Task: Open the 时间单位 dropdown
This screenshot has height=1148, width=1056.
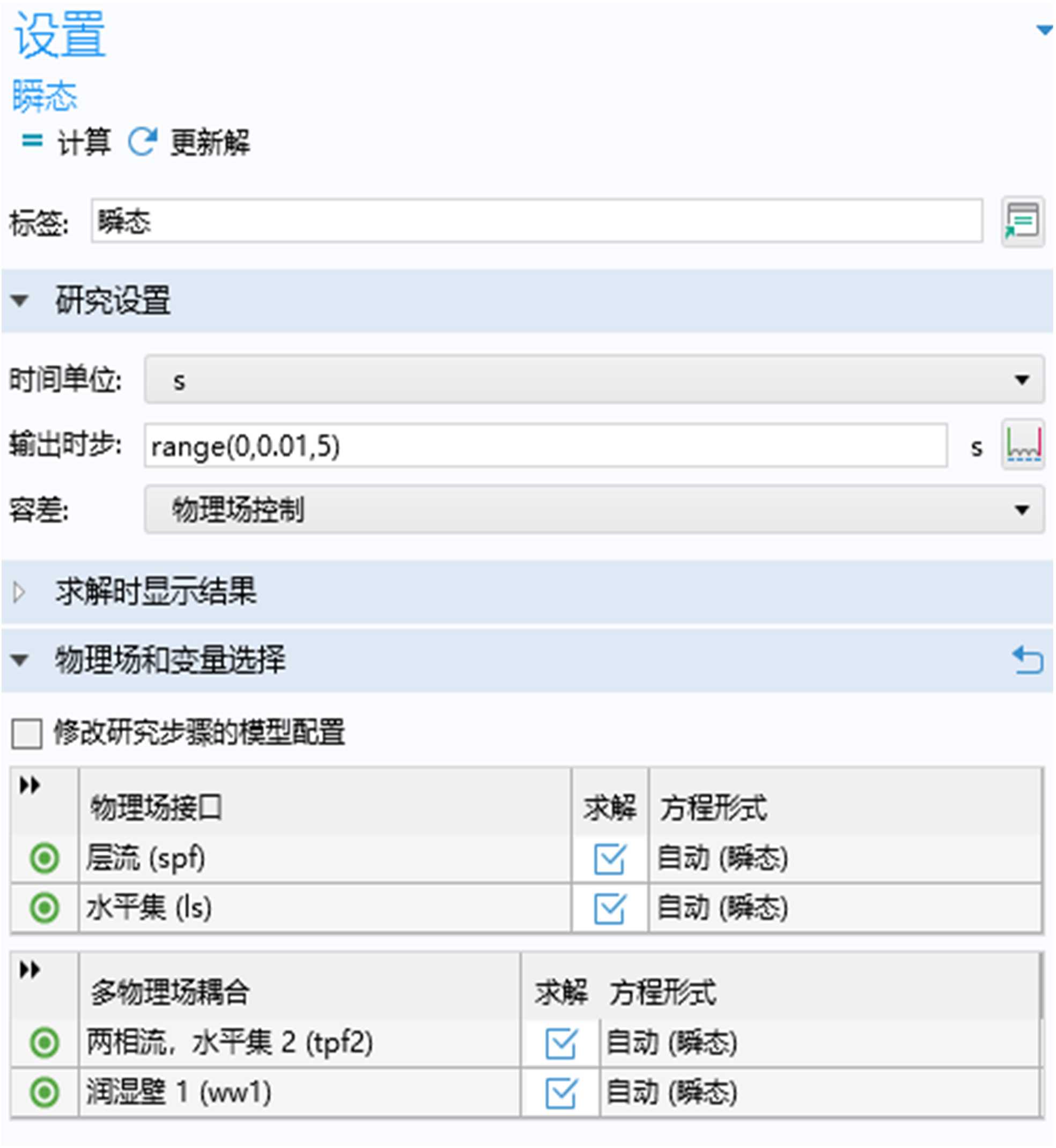Action: [x=594, y=380]
